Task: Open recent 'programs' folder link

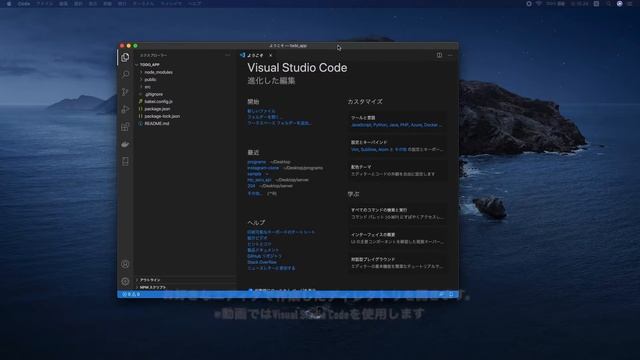Action: click(x=257, y=162)
